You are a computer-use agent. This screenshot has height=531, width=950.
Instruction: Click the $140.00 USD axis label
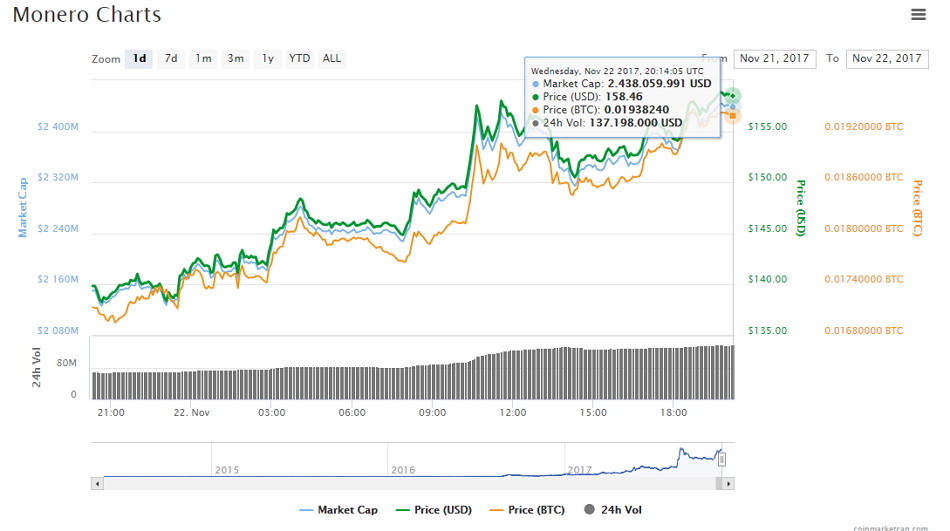tap(768, 279)
